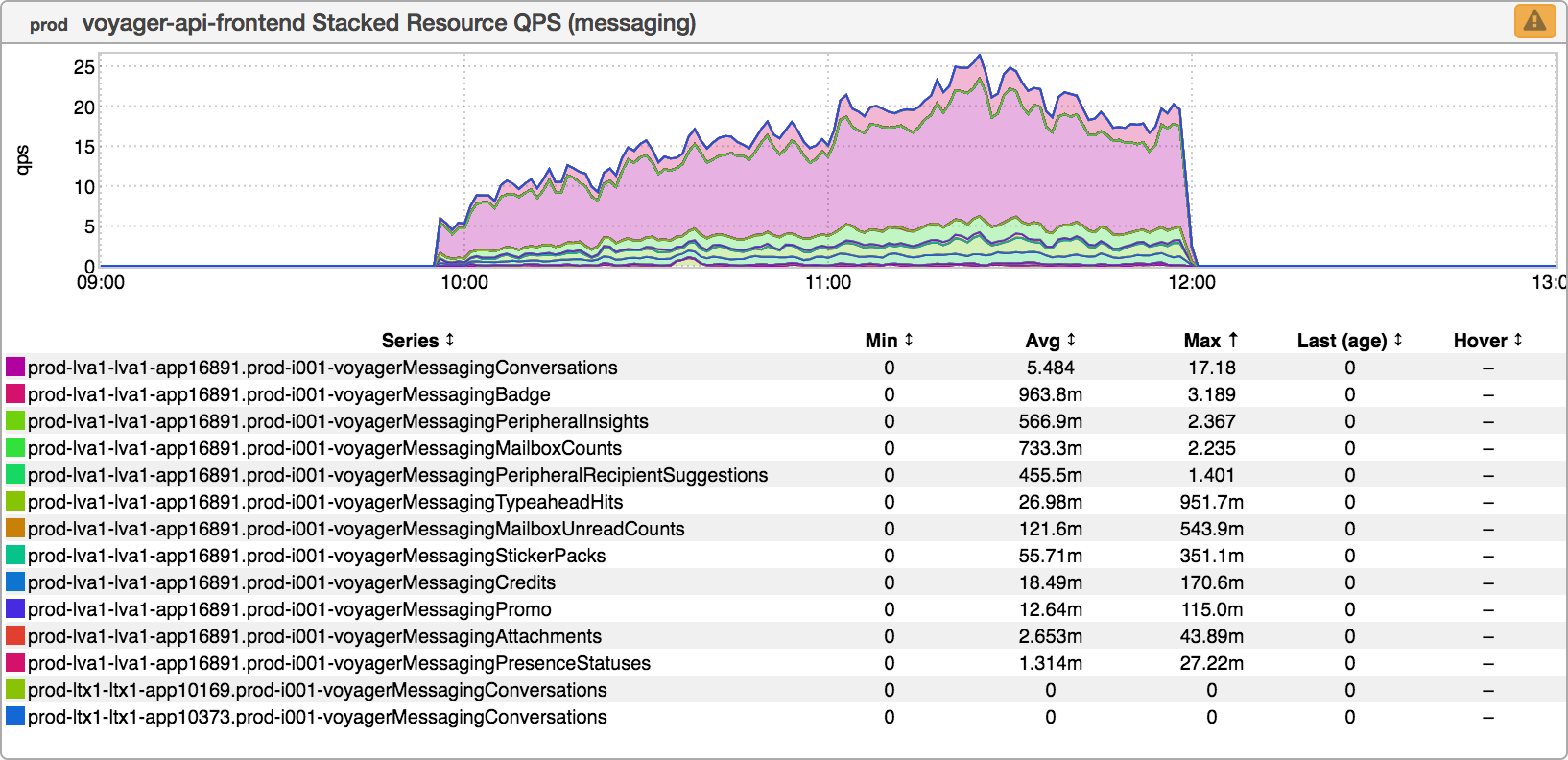Select the voyagerMessagingTypeaheadHits series name

(x=324, y=502)
